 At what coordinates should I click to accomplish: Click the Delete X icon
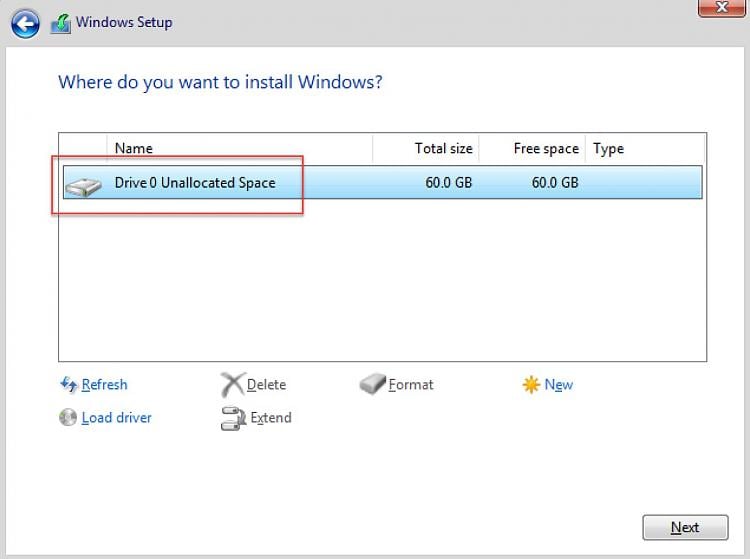[232, 385]
